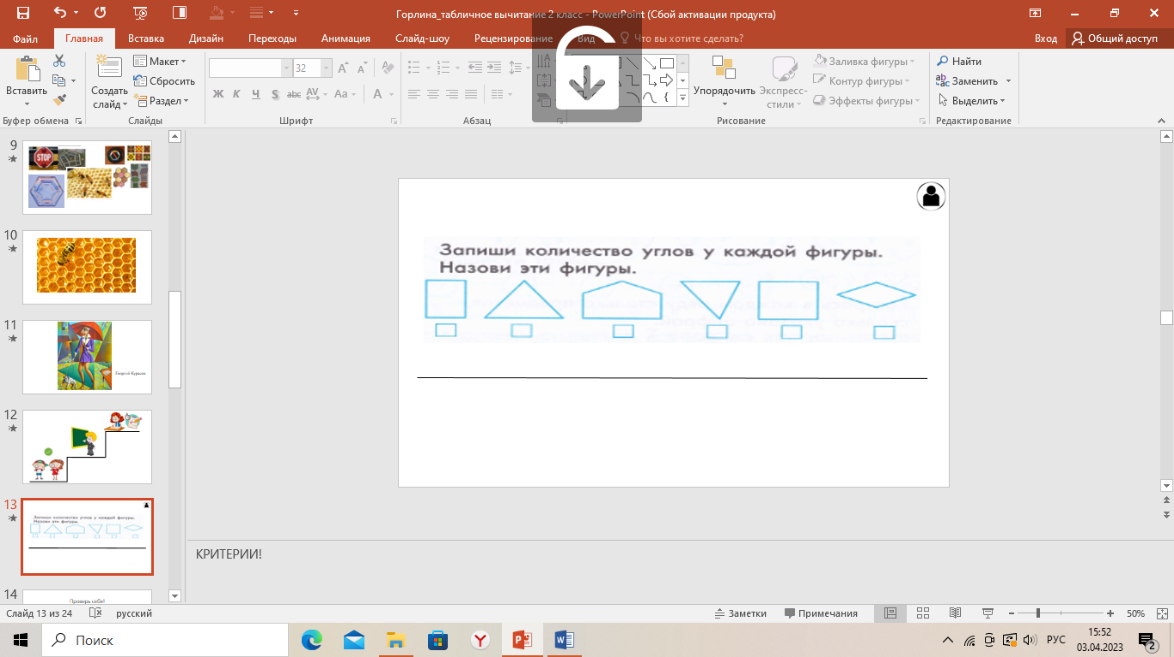Switch to the Дизайн tab
Screen dimensions: 1174x657
tap(206, 38)
